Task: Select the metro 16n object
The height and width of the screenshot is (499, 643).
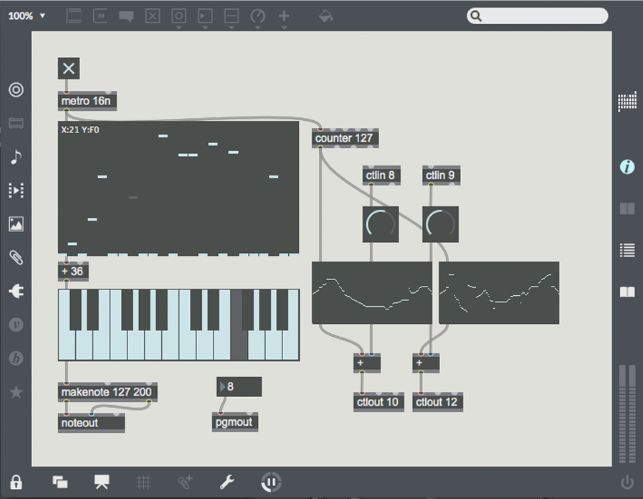Action: (87, 101)
